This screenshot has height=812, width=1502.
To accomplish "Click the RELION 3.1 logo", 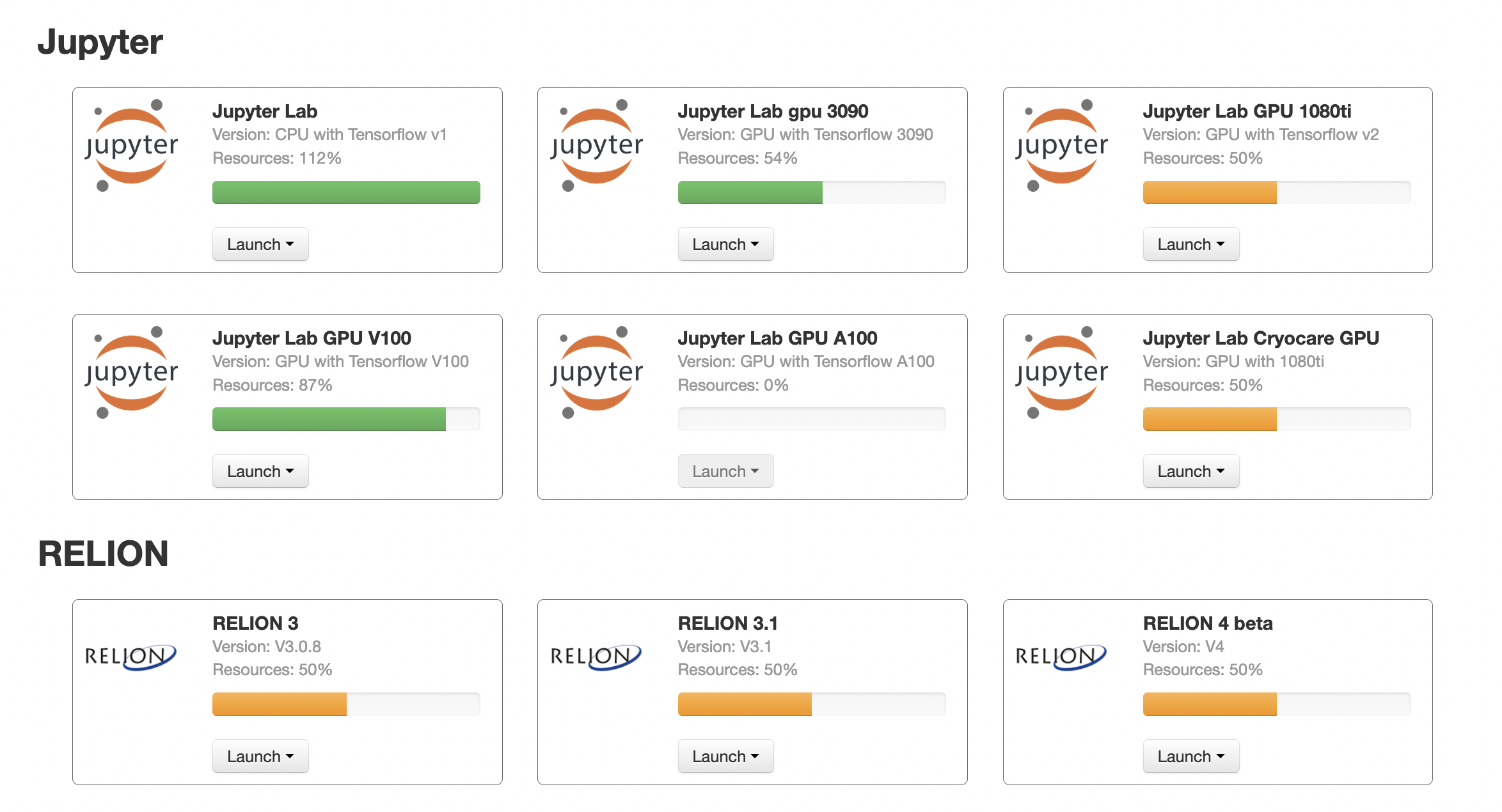I will [596, 657].
